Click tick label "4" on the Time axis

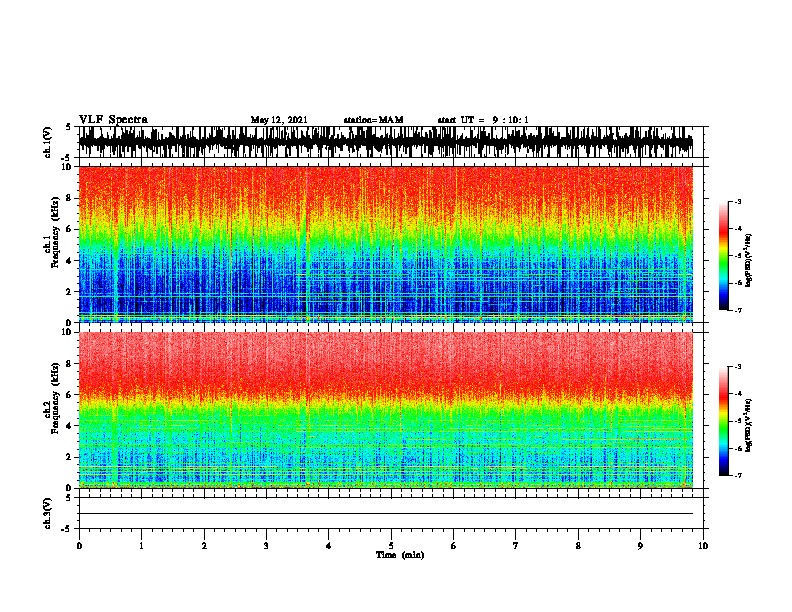(x=328, y=546)
